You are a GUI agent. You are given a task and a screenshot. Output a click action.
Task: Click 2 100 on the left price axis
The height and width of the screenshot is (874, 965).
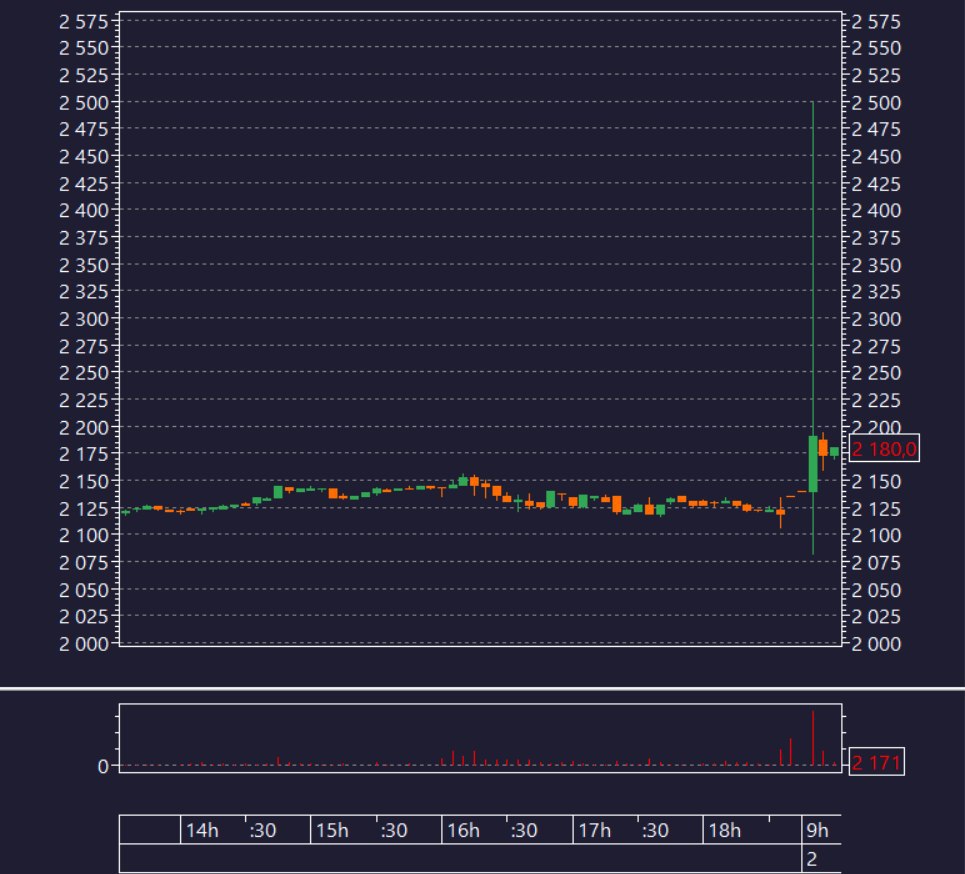pyautogui.click(x=84, y=535)
